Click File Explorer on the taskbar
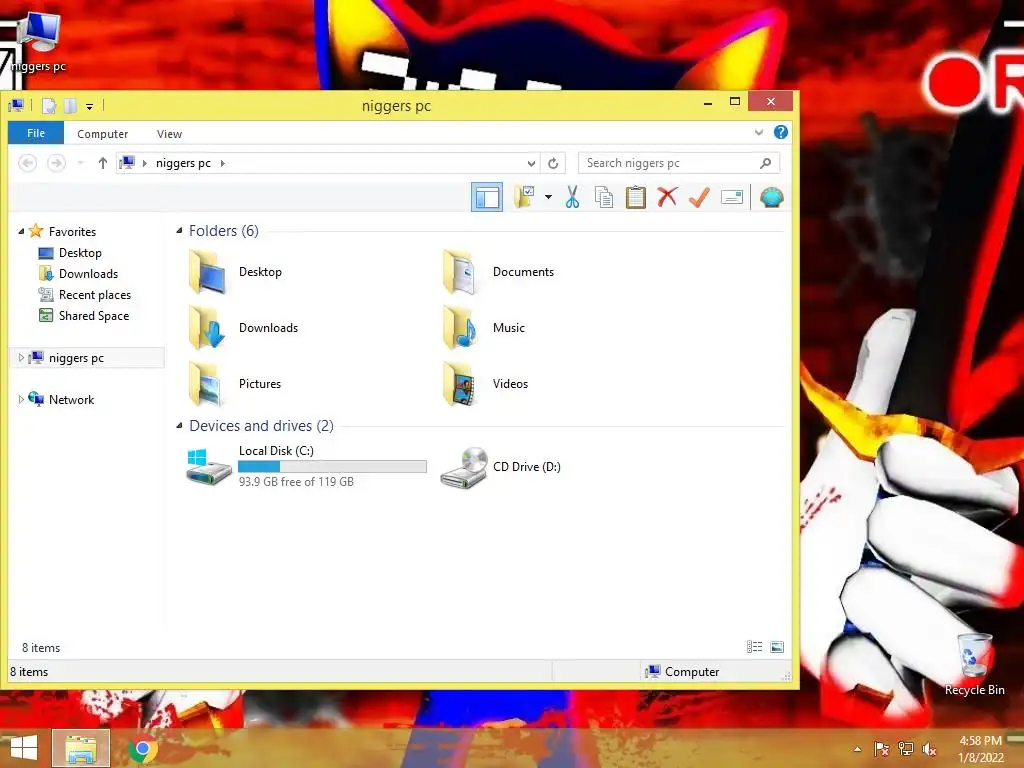 (80, 748)
